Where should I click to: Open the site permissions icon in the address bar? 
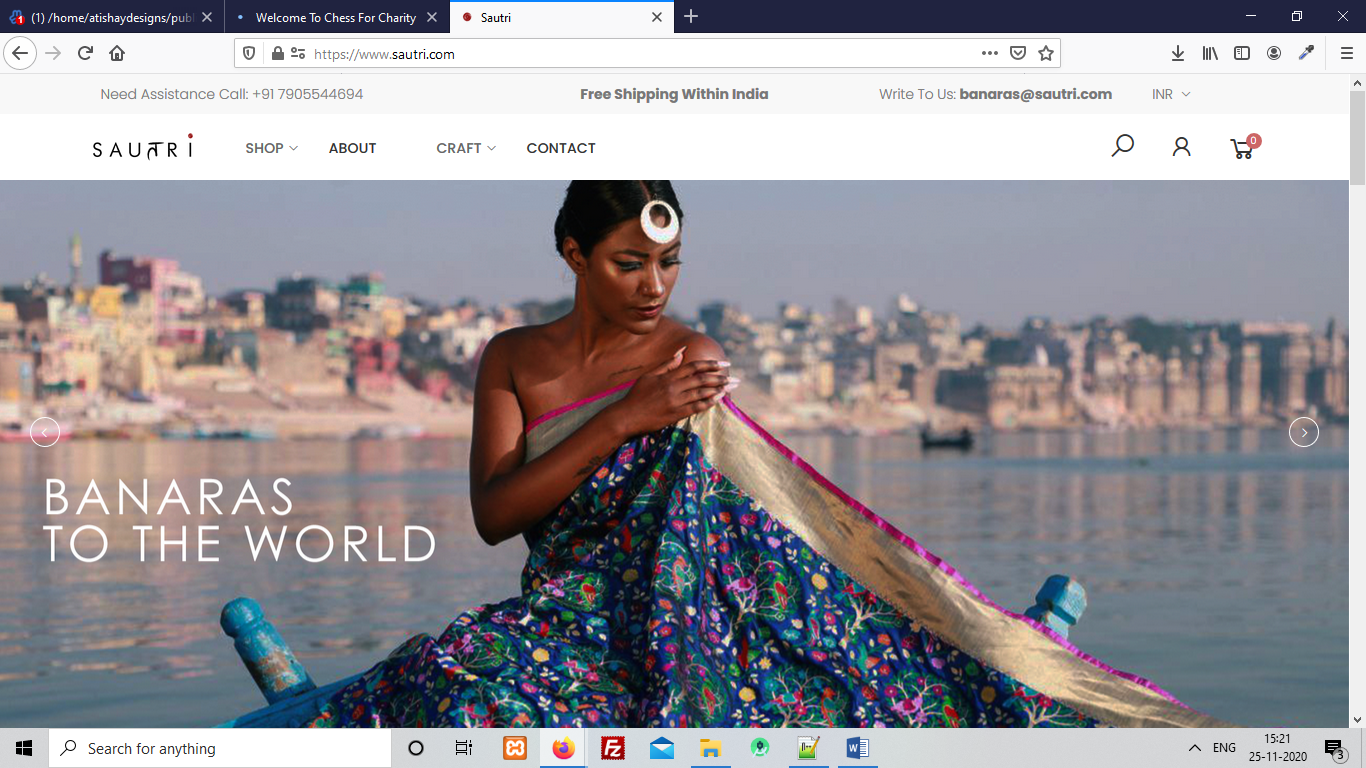[297, 53]
